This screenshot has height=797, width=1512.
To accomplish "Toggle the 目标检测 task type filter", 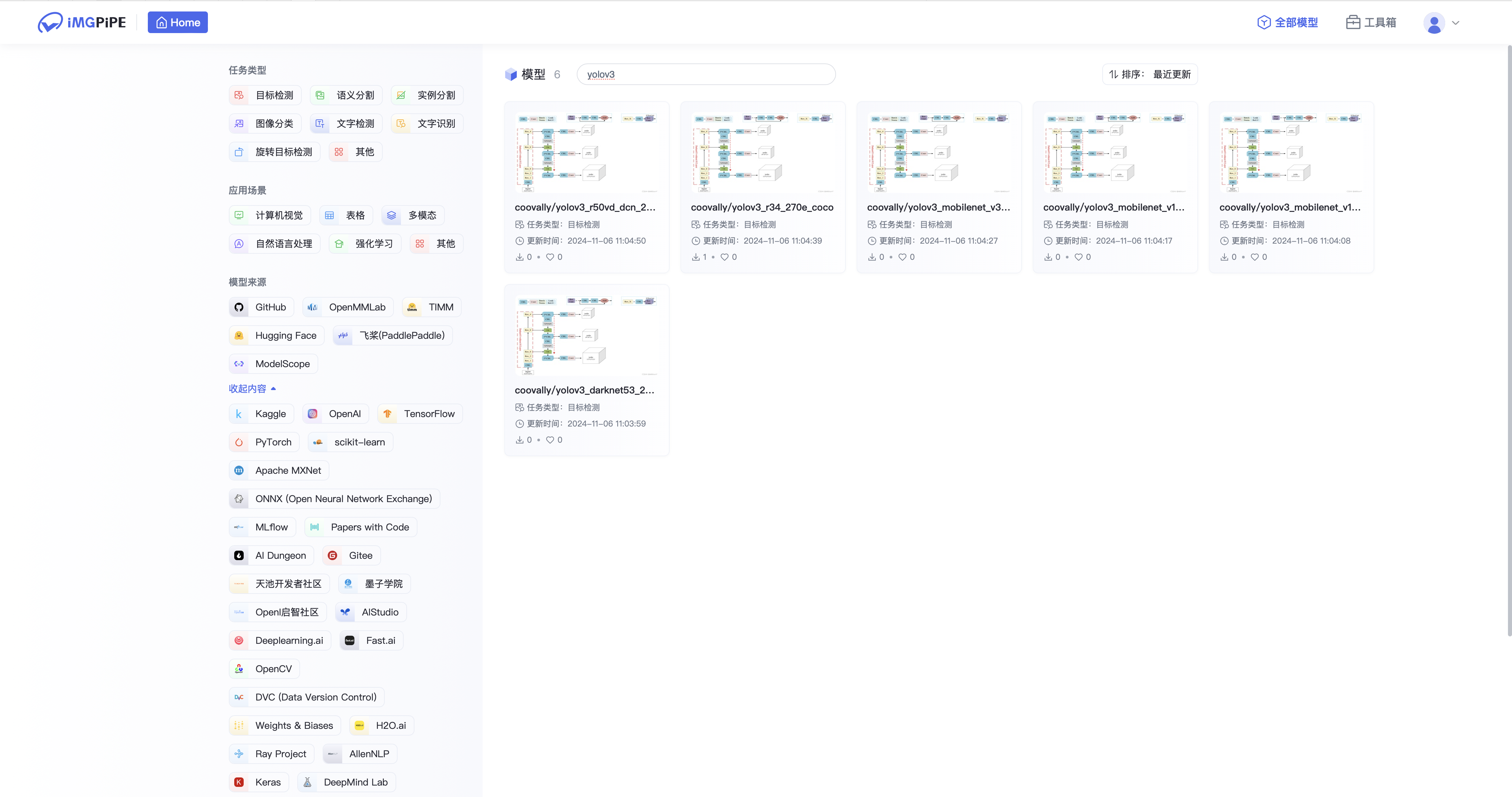I will tap(265, 95).
